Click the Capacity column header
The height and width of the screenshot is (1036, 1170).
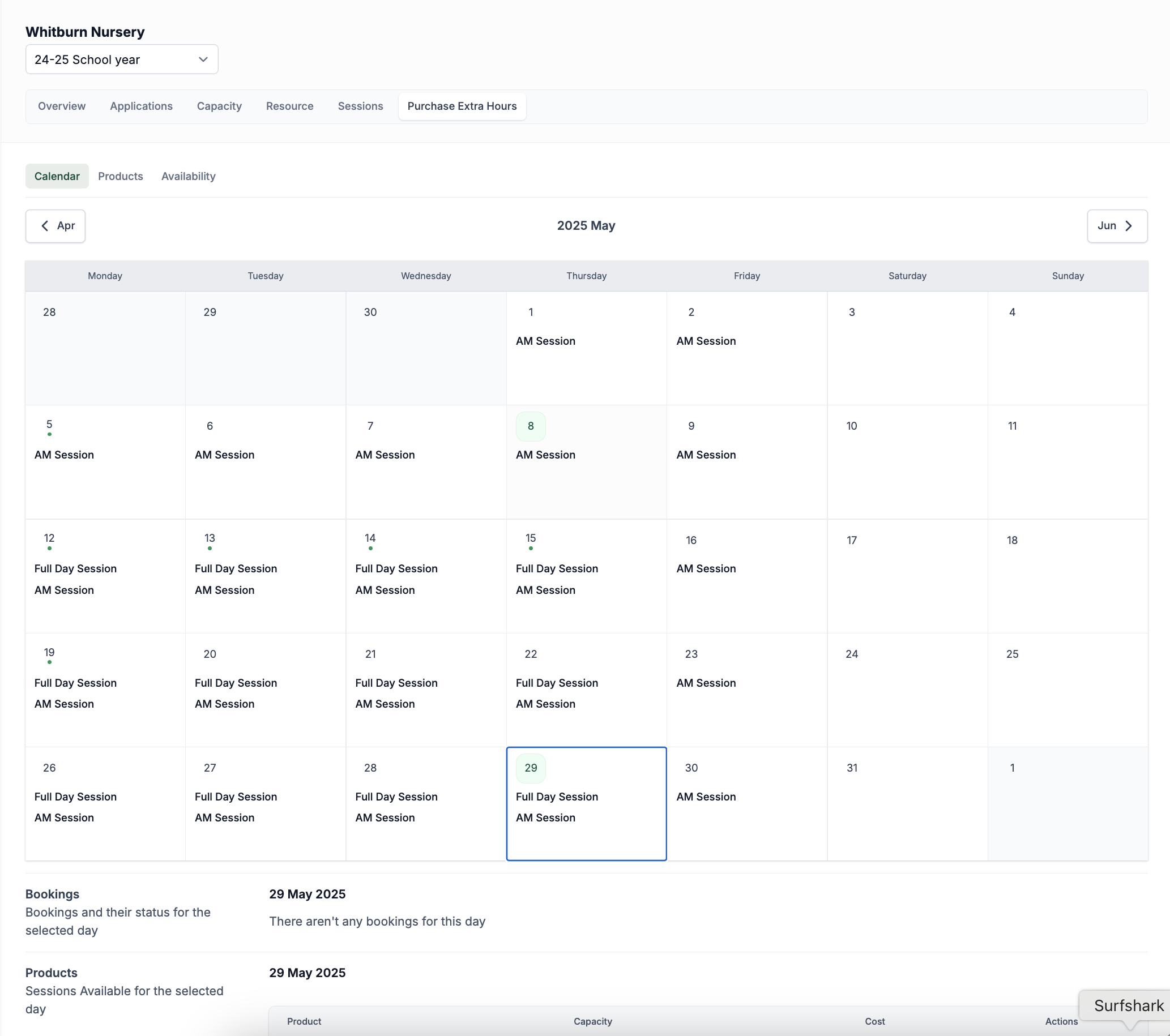point(593,1021)
